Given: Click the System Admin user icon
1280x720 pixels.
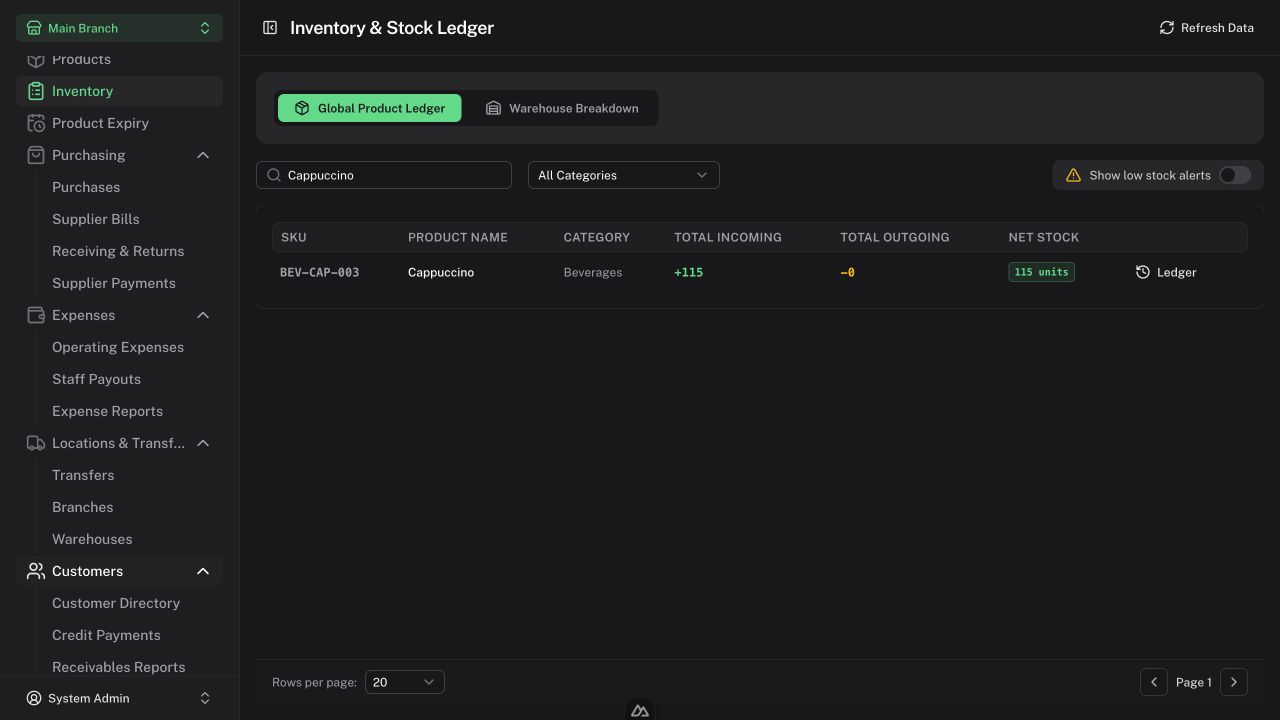Looking at the screenshot, I should (34, 698).
